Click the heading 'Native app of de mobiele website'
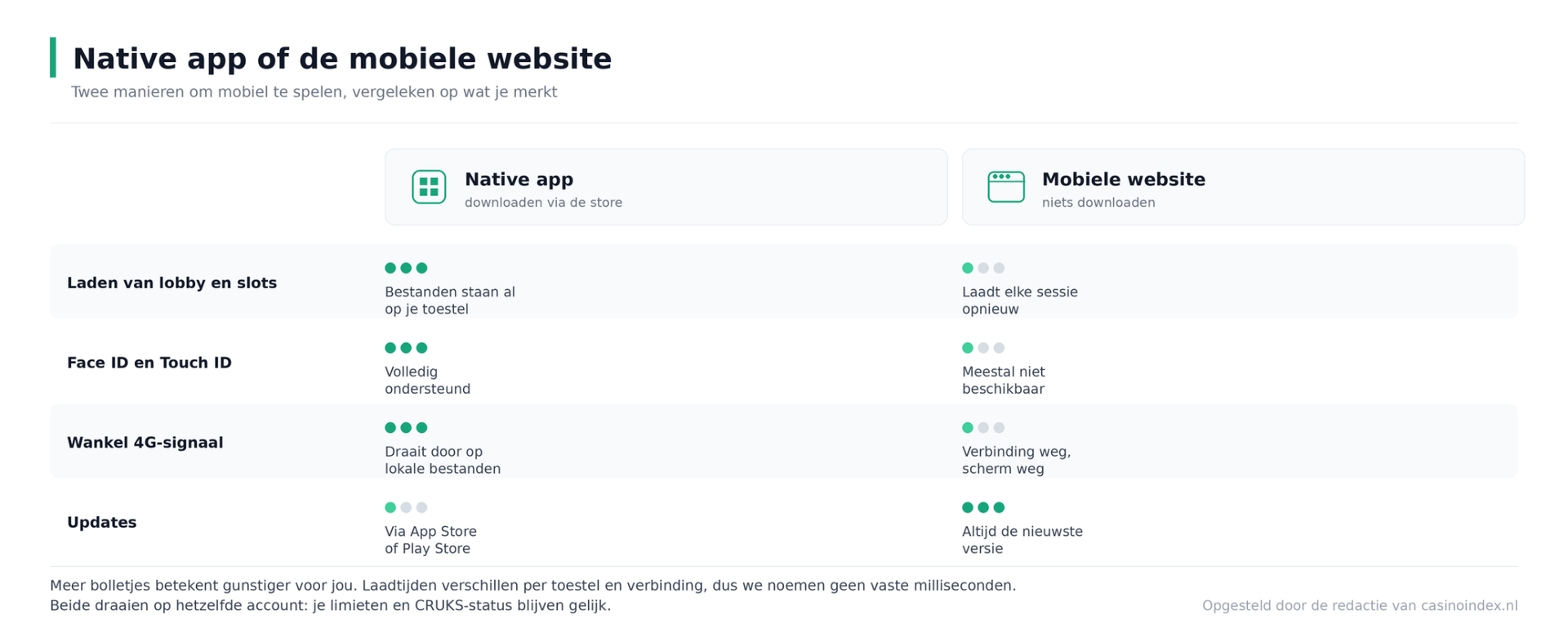The width and height of the screenshot is (1568, 642). pyautogui.click(x=342, y=59)
